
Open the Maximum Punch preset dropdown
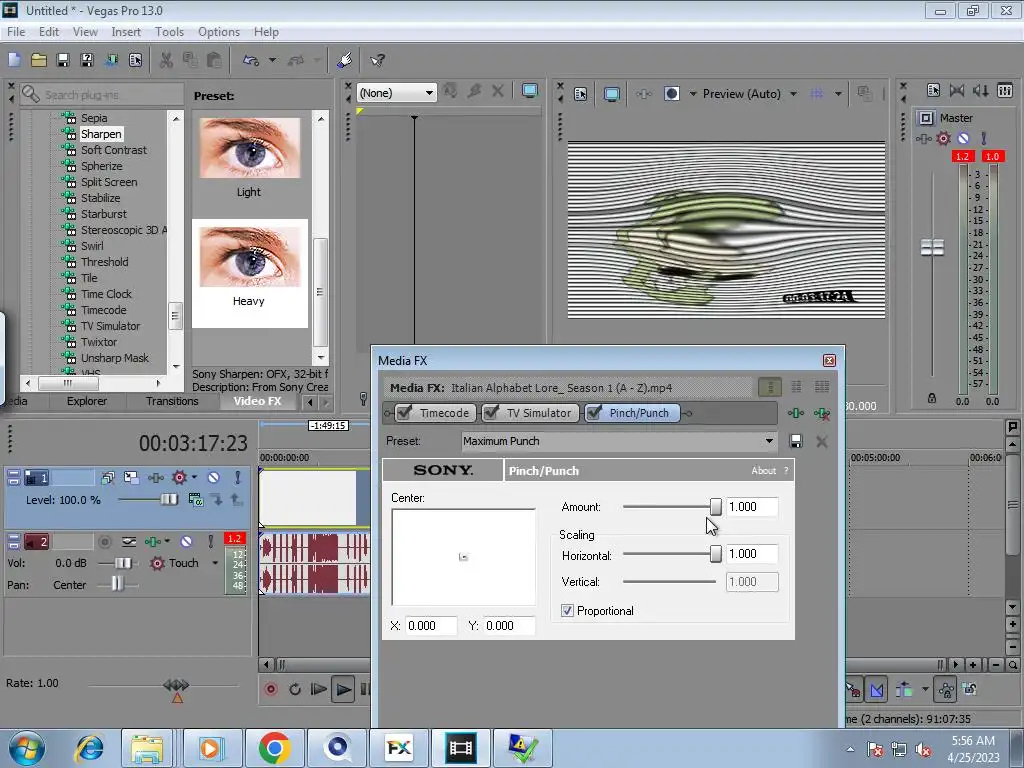769,441
